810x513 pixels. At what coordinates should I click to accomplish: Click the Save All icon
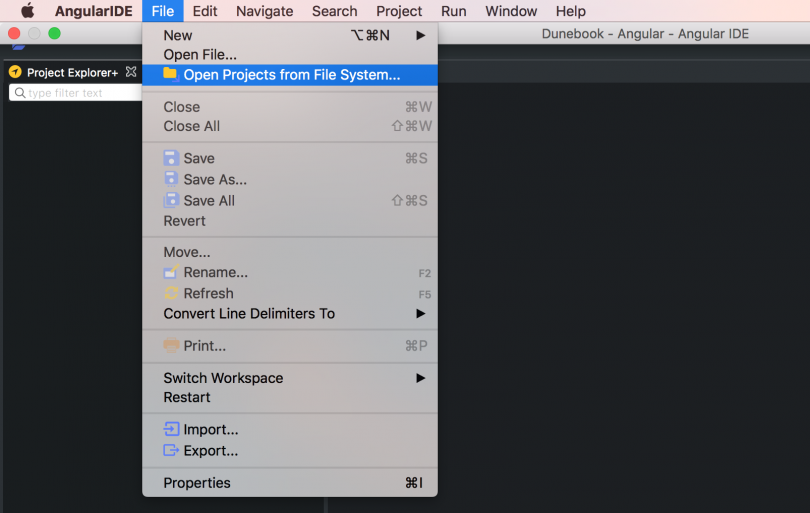click(x=171, y=200)
